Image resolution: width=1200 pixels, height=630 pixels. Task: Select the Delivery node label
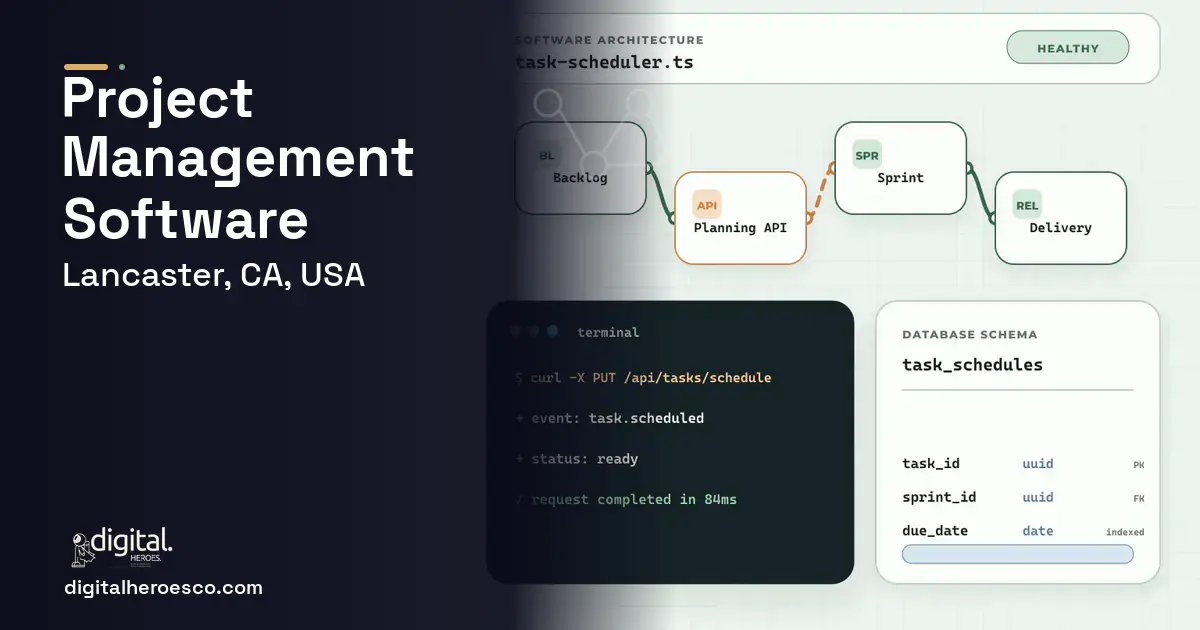[1060, 228]
